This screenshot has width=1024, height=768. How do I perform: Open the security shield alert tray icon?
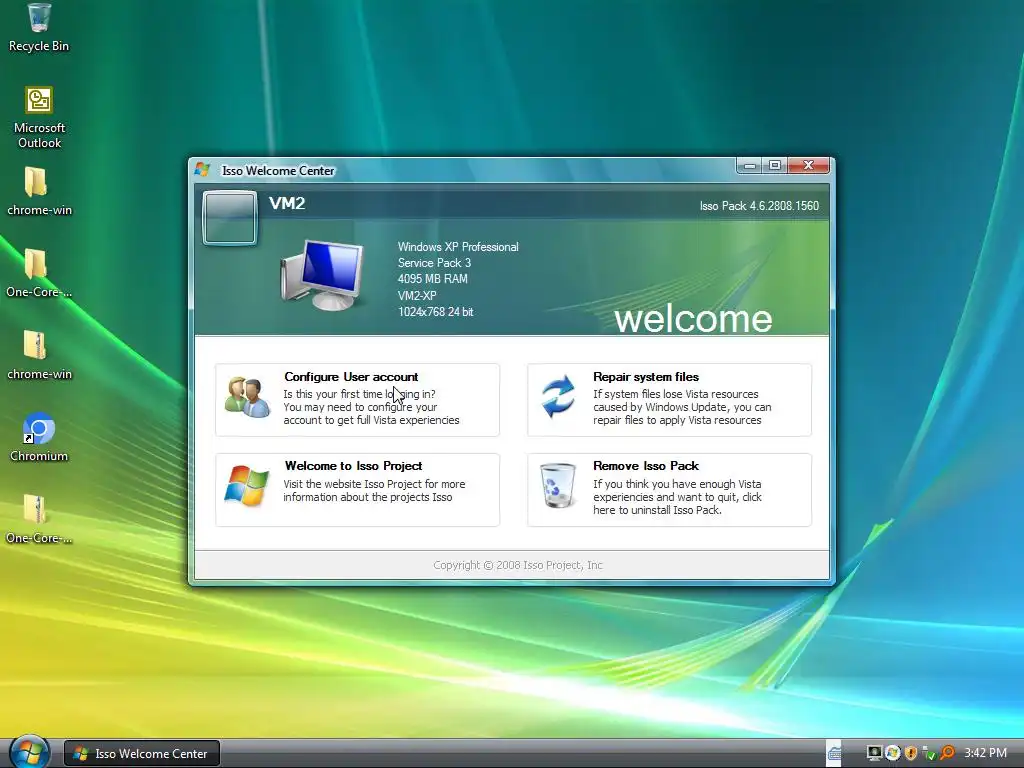coord(910,753)
